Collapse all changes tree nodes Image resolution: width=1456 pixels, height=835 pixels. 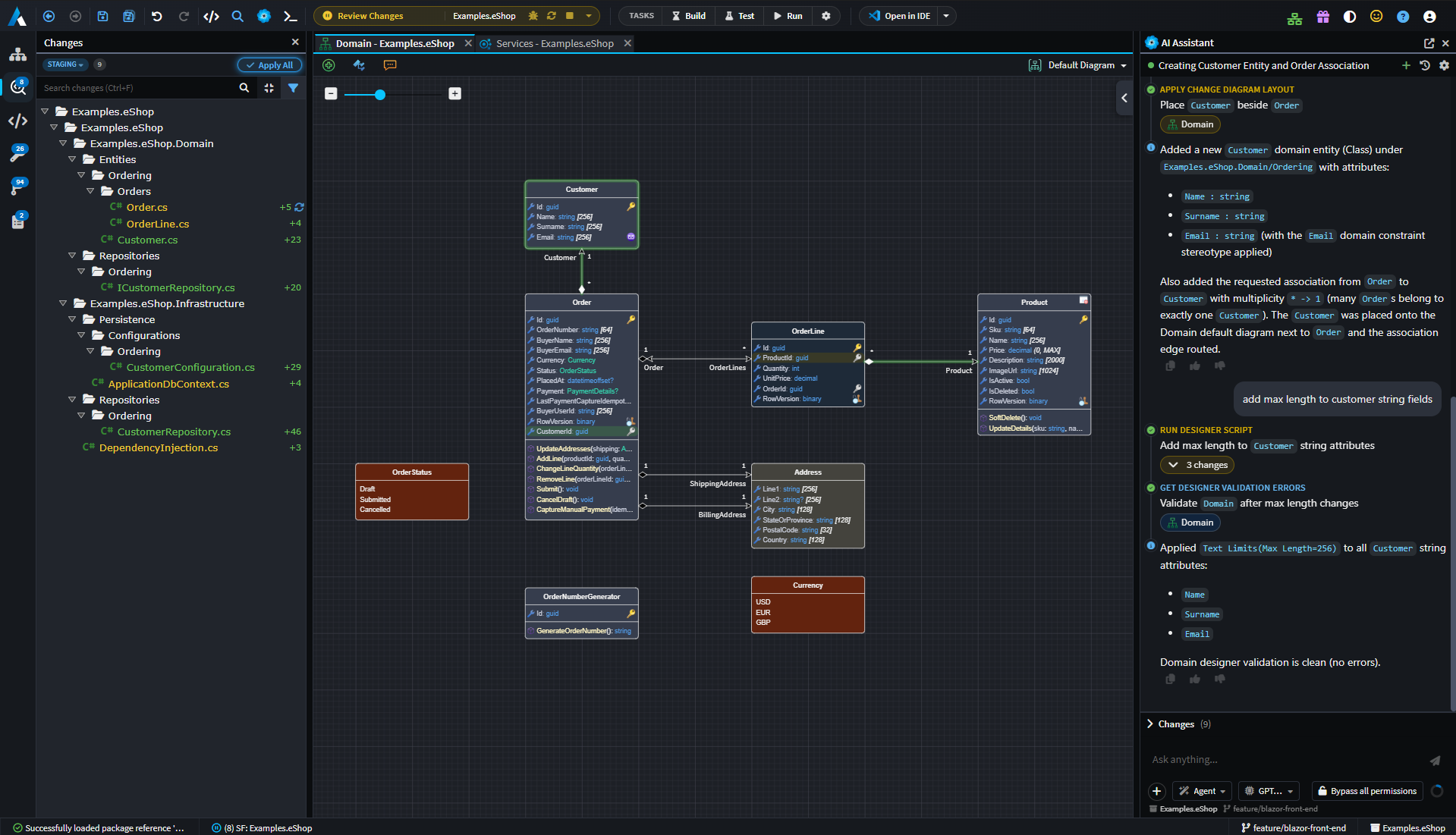pos(269,88)
